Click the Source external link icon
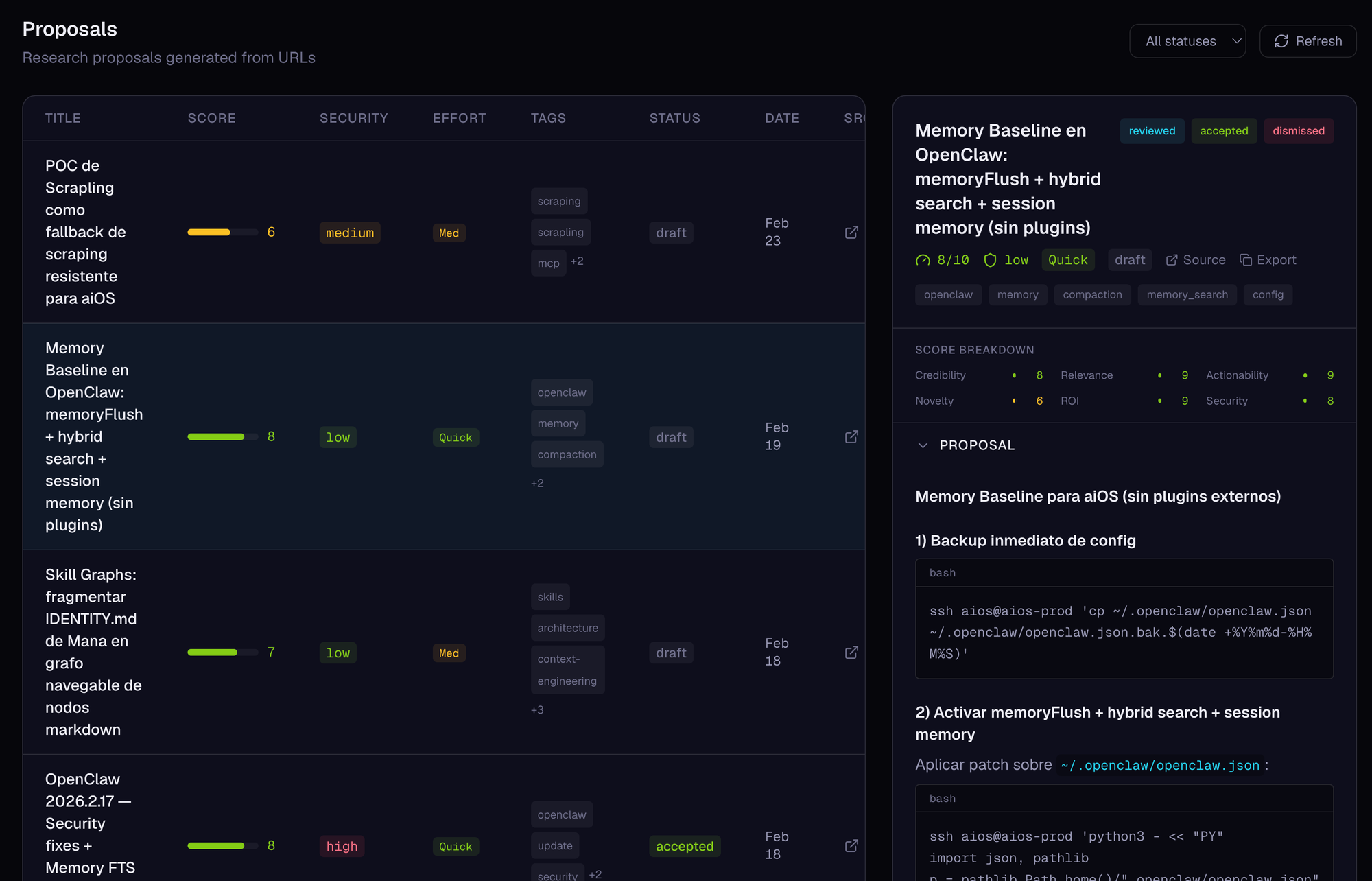 pos(1172,260)
